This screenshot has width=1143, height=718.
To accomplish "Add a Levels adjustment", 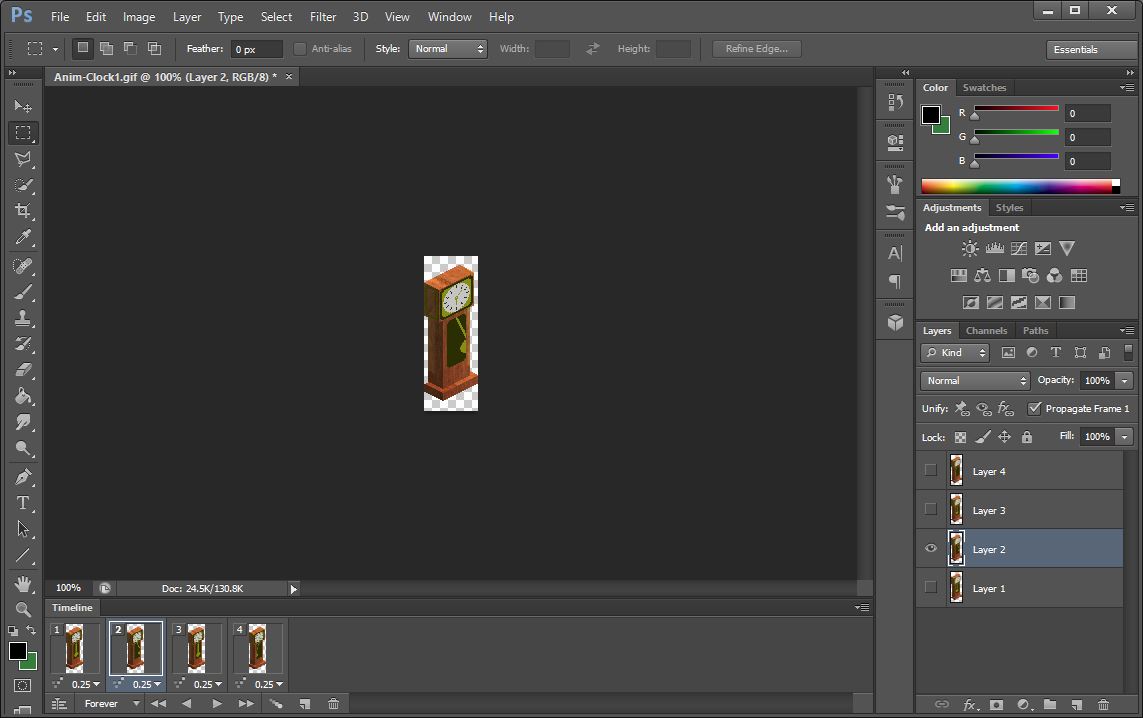I will 994,249.
